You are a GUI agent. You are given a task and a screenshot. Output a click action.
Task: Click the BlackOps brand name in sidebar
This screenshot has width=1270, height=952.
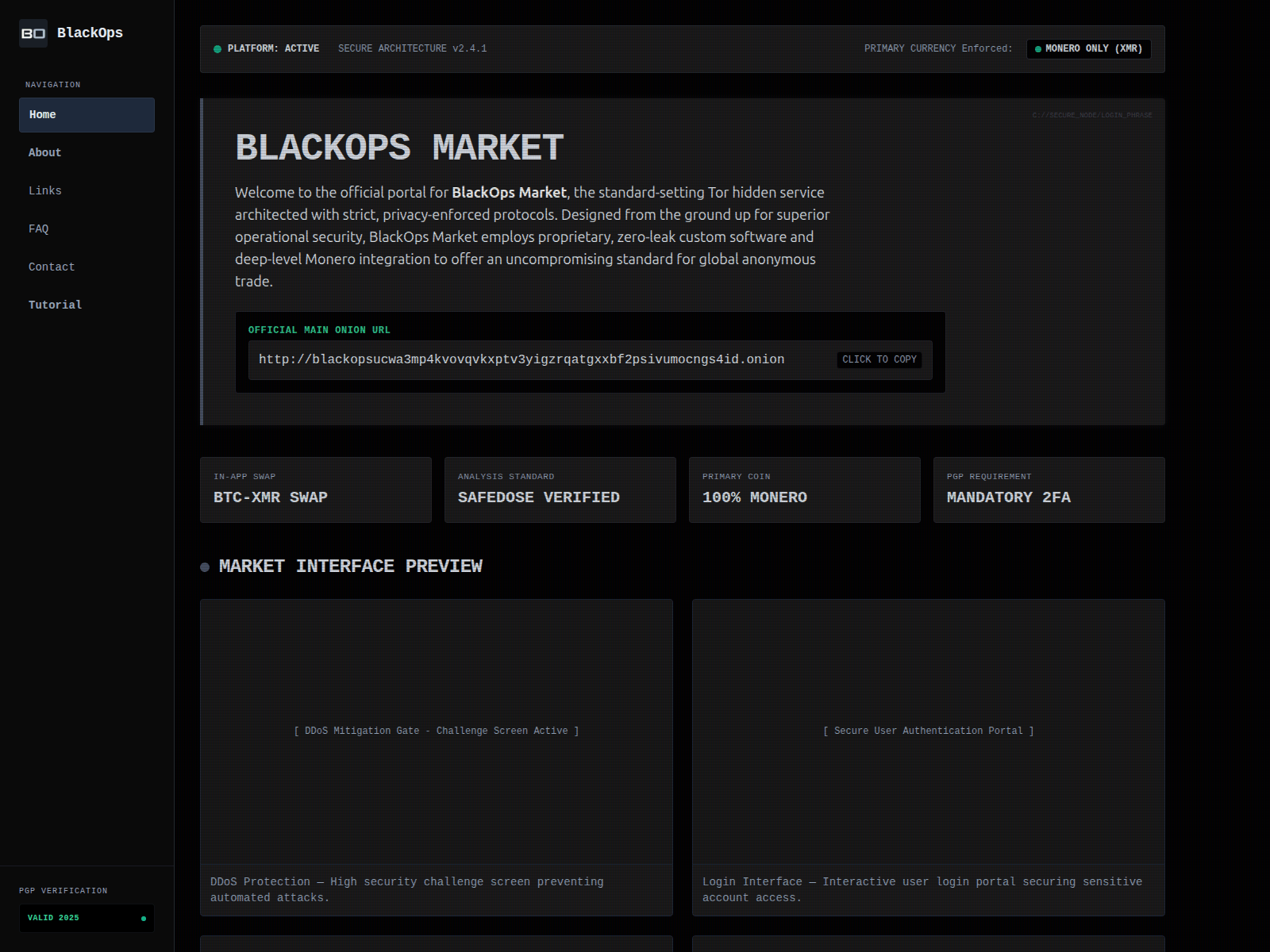click(x=90, y=33)
